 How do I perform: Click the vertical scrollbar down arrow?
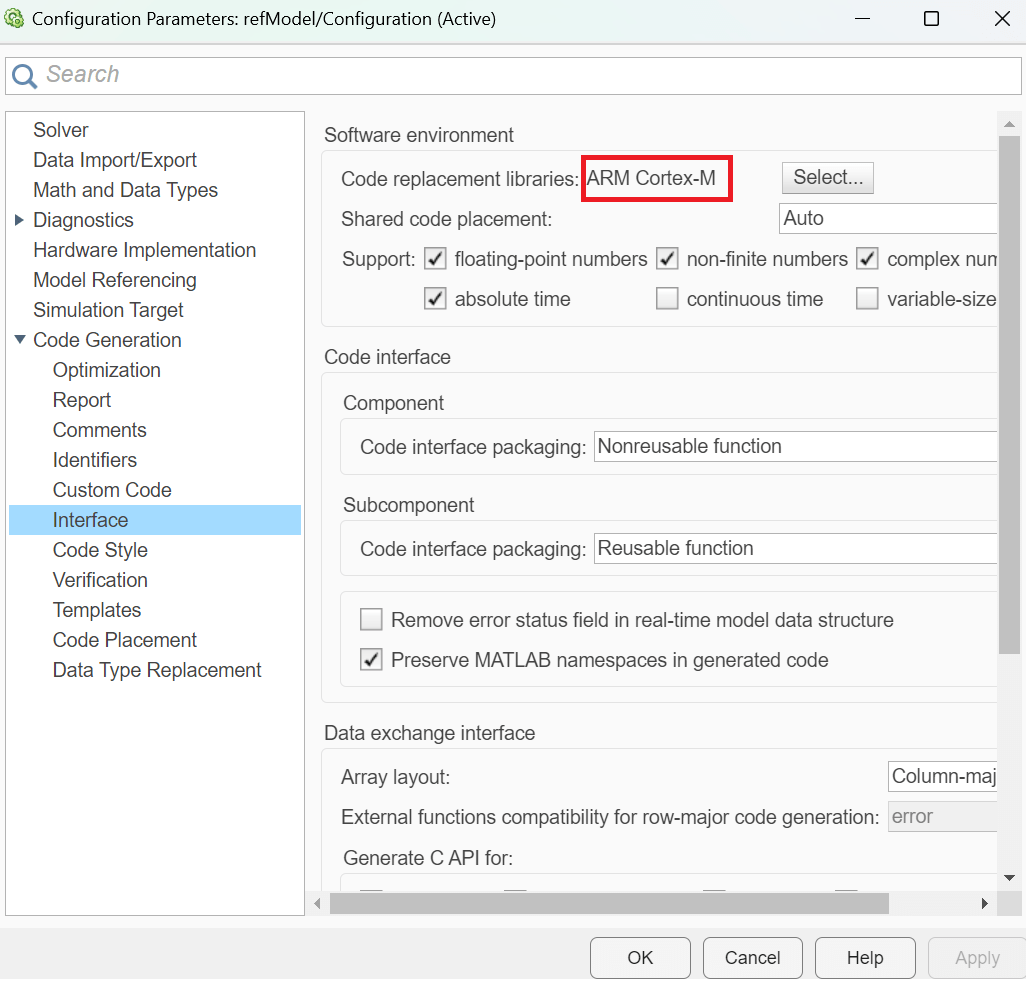coord(1010,877)
